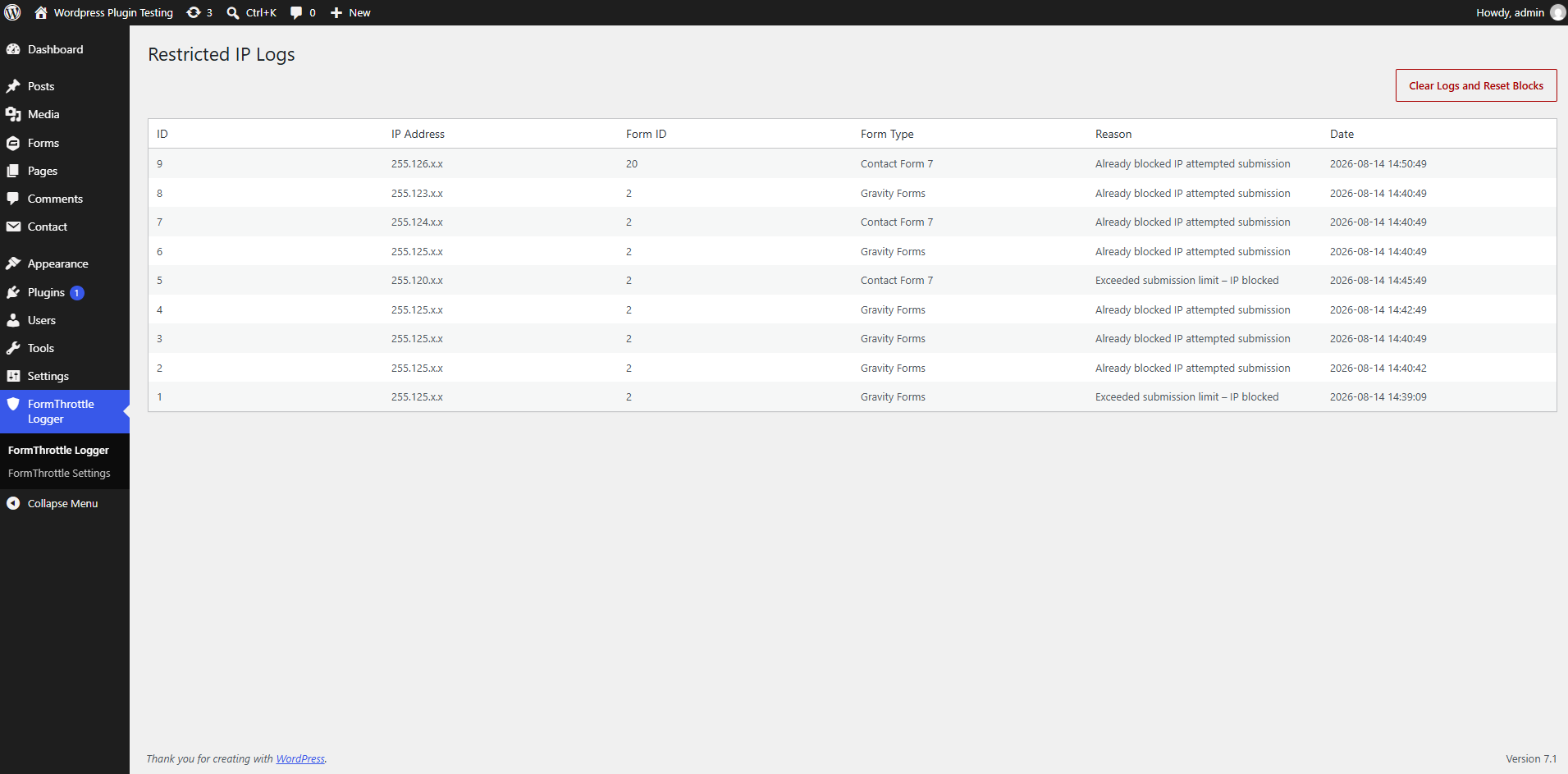The width and height of the screenshot is (1568, 774).
Task: Click Collapse Menu label
Action: click(62, 503)
